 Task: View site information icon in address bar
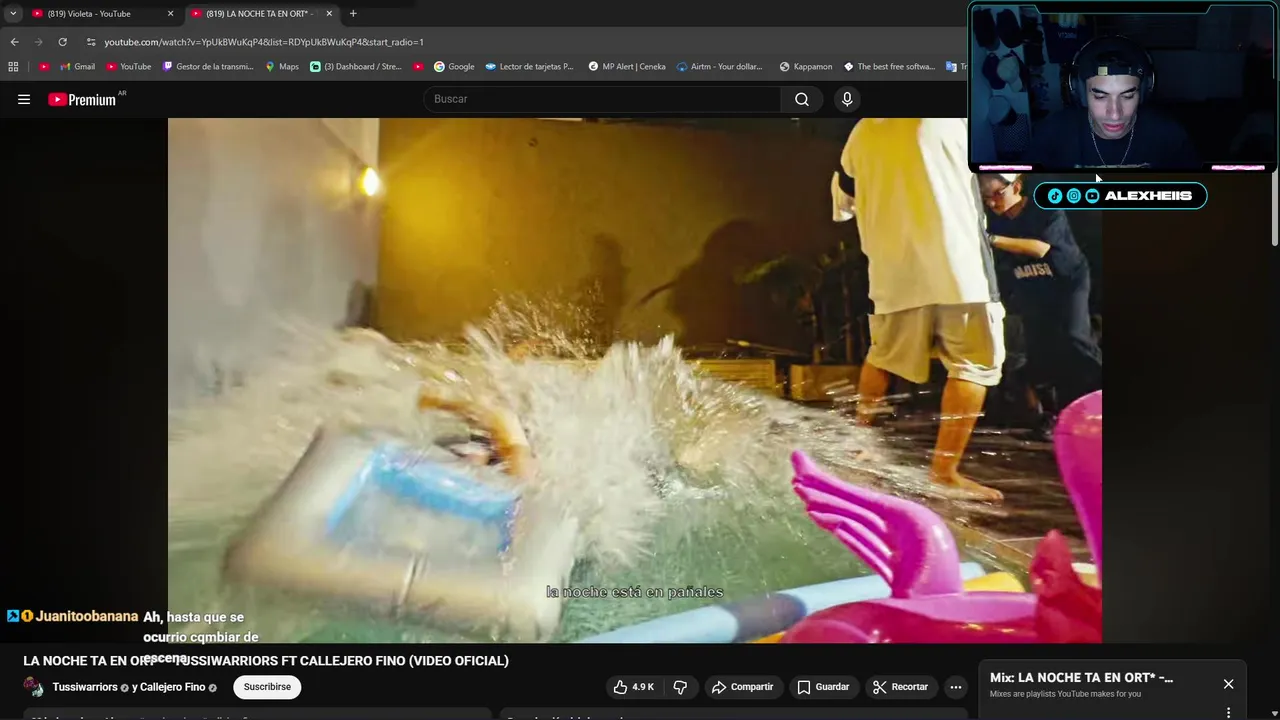click(91, 42)
